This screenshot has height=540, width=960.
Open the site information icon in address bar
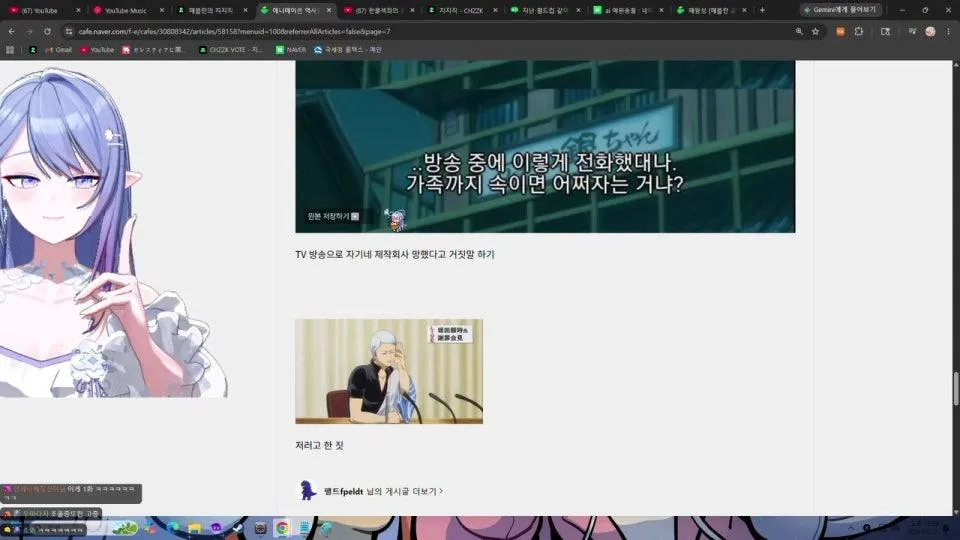point(69,31)
